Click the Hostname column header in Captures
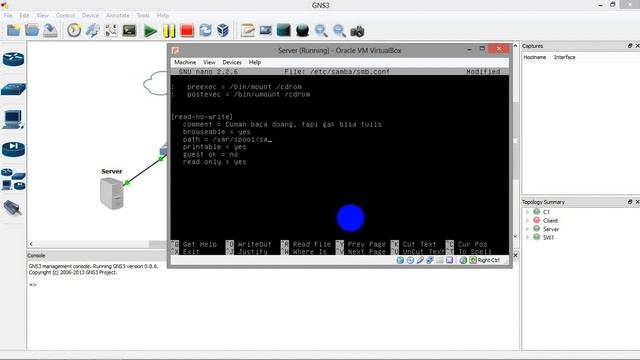 click(x=534, y=58)
